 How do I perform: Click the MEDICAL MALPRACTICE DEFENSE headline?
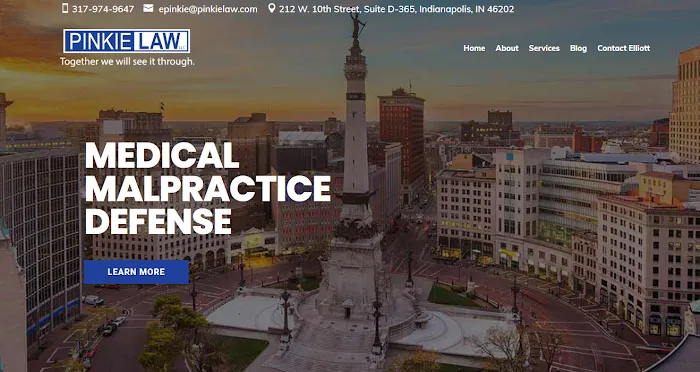(x=208, y=188)
